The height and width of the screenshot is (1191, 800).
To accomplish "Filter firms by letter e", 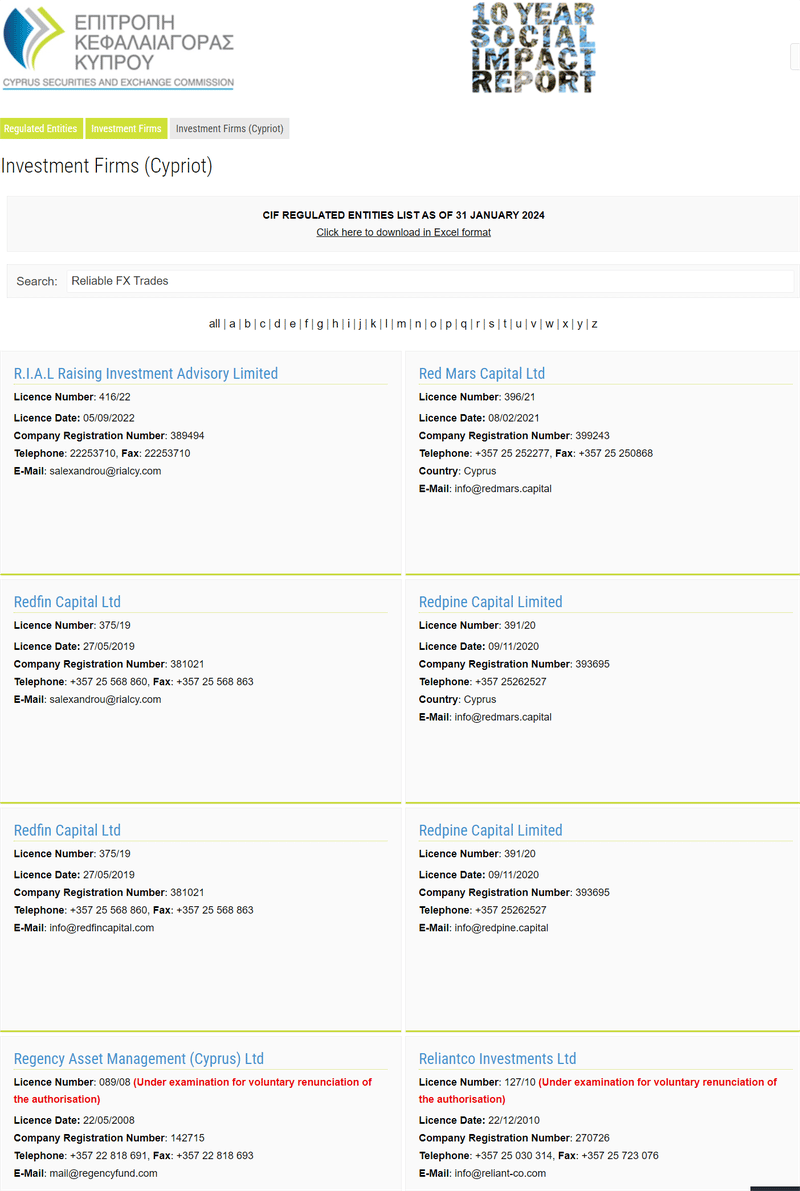I will (x=292, y=324).
